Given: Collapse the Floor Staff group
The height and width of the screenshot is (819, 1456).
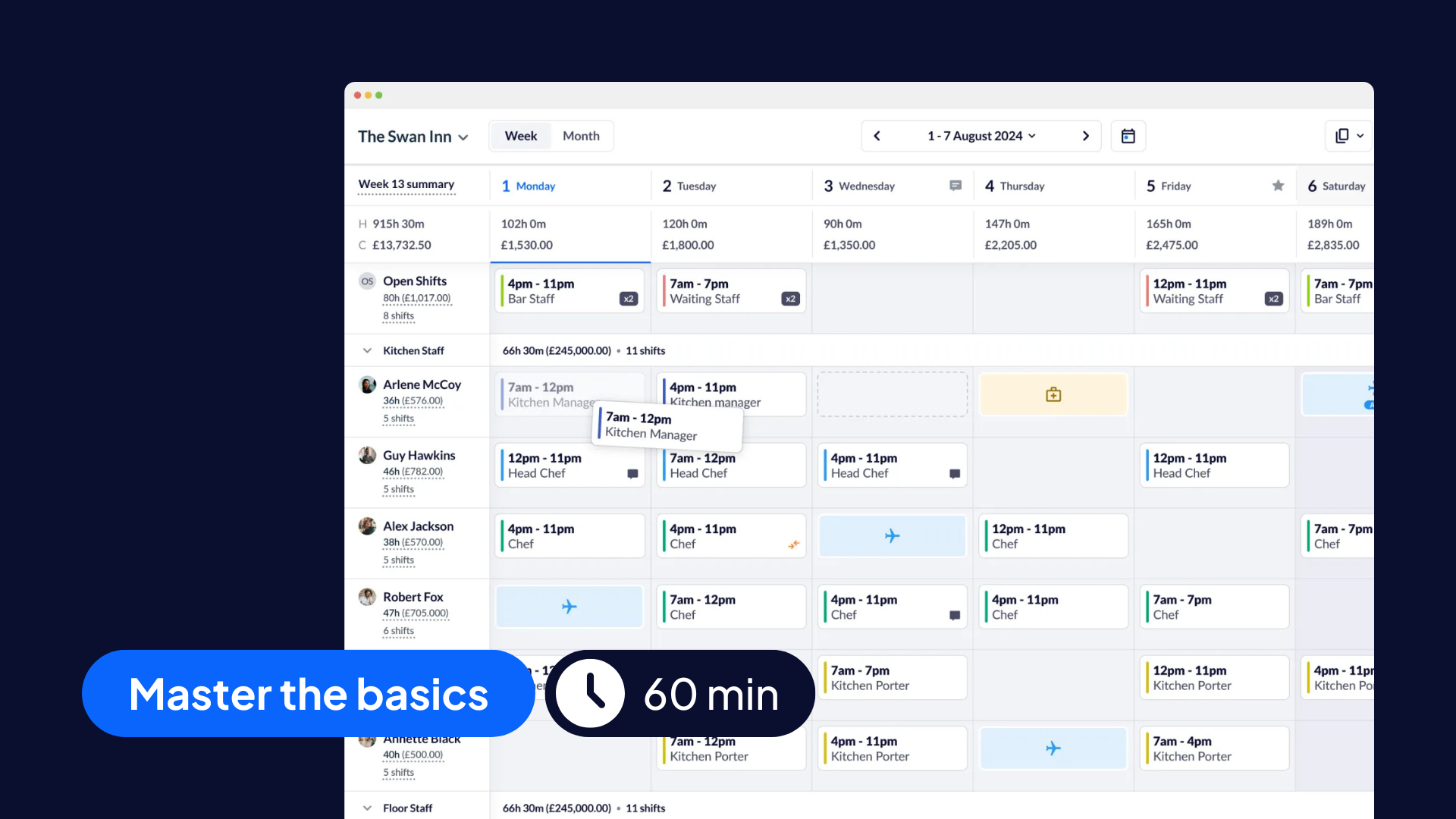Looking at the screenshot, I should pyautogui.click(x=367, y=808).
